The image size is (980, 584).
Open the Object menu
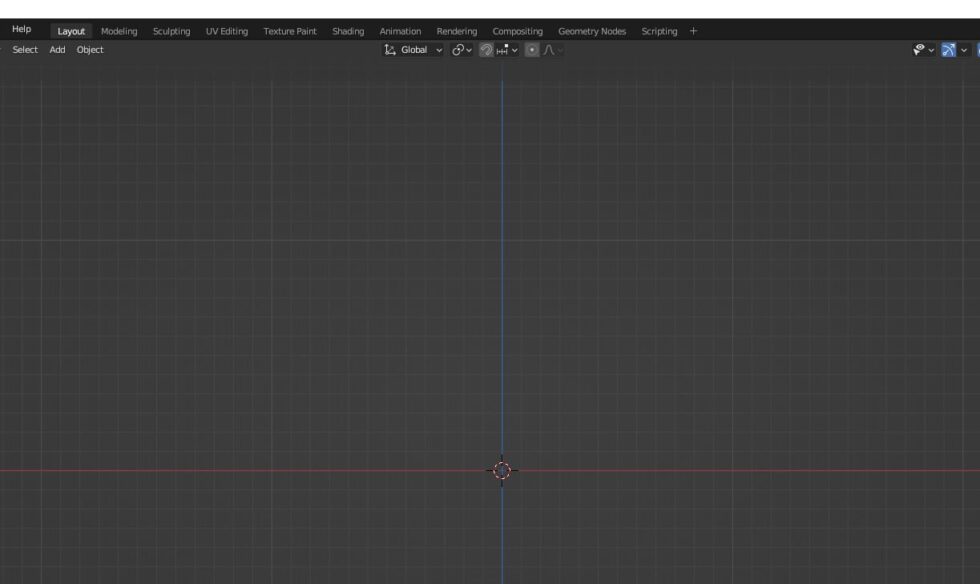(x=90, y=49)
